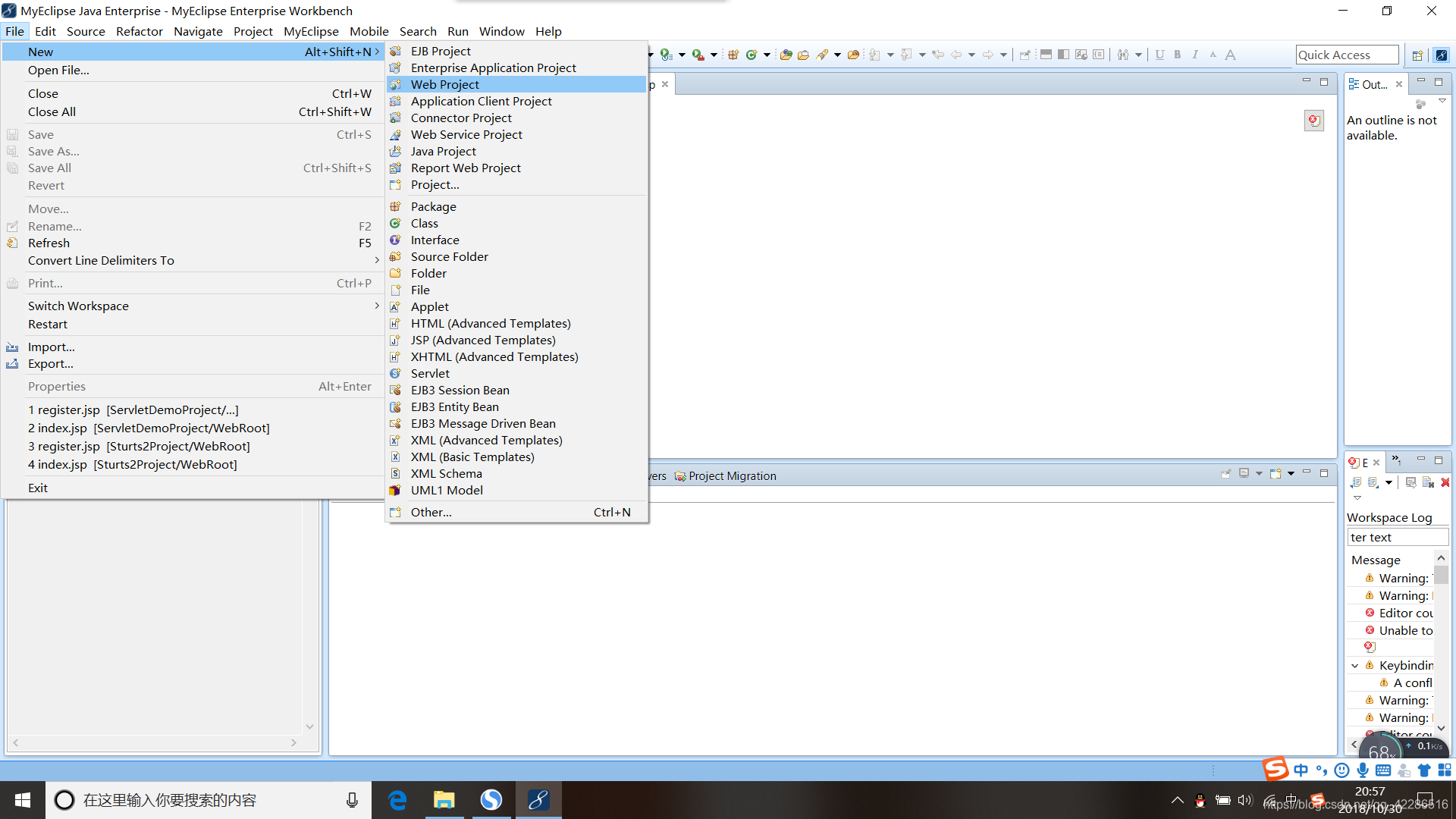1456x819 pixels.
Task: Click Export... in the File menu
Action: 193,363
